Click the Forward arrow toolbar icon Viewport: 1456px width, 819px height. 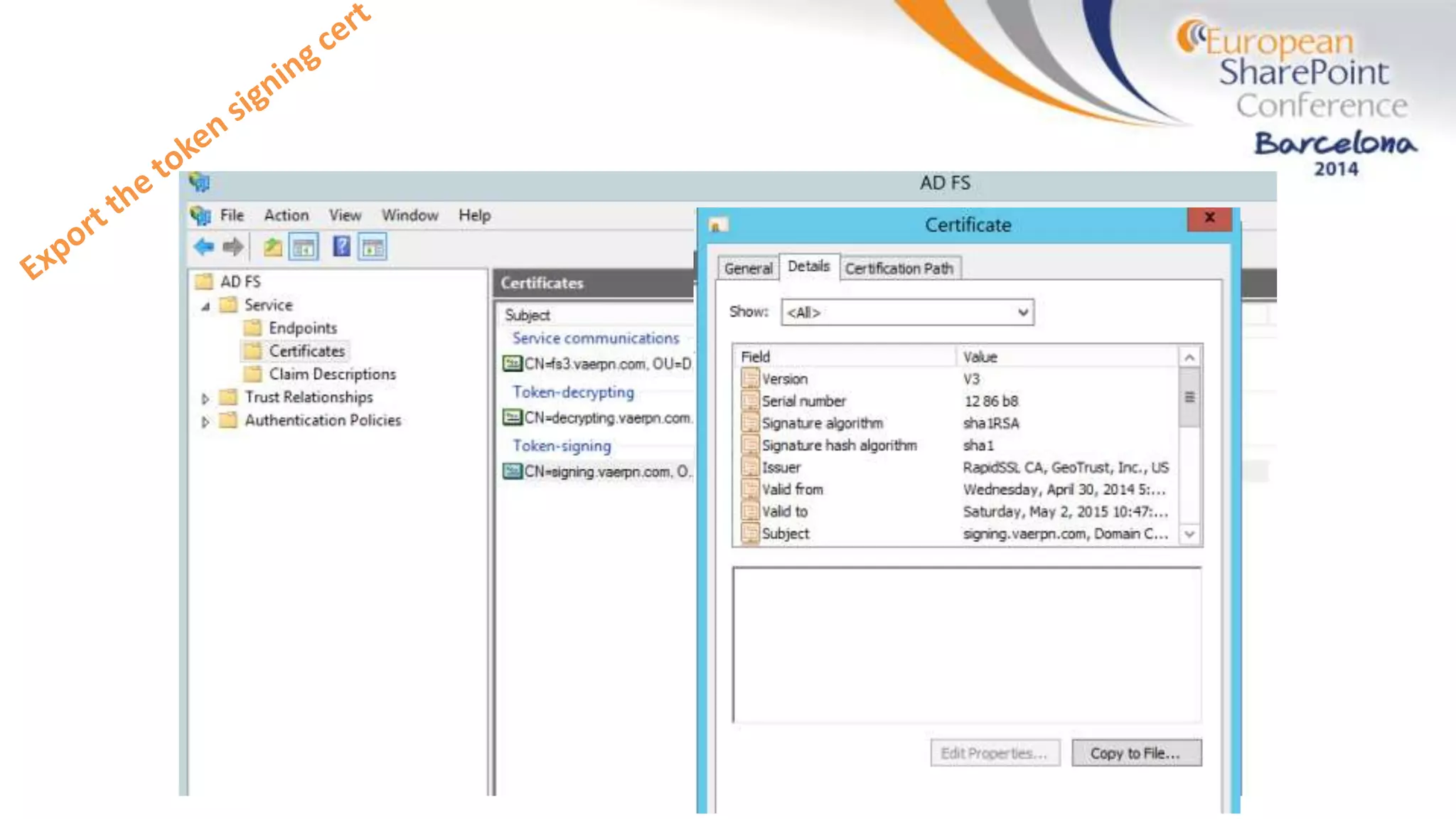point(232,247)
